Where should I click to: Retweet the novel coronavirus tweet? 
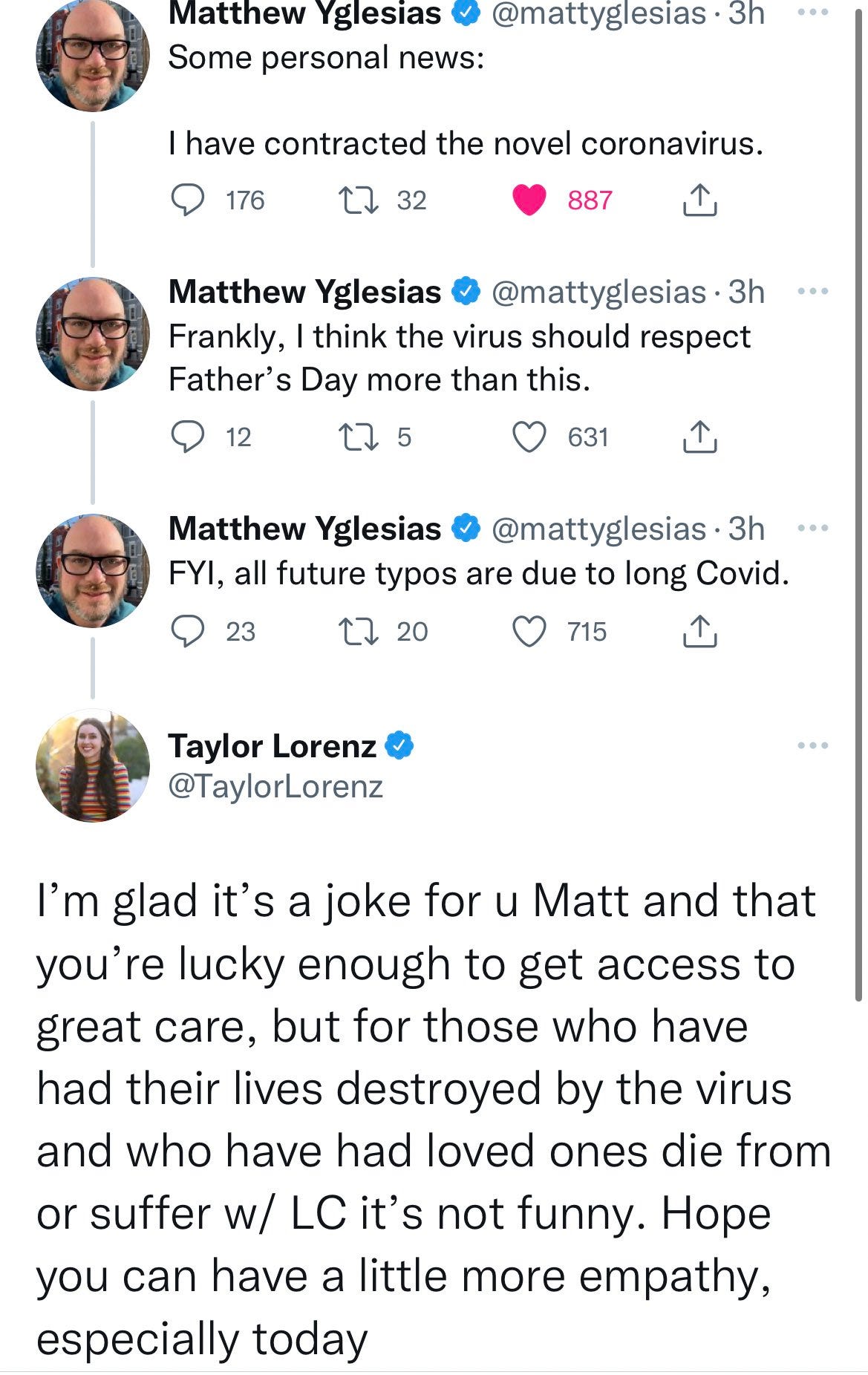(359, 200)
